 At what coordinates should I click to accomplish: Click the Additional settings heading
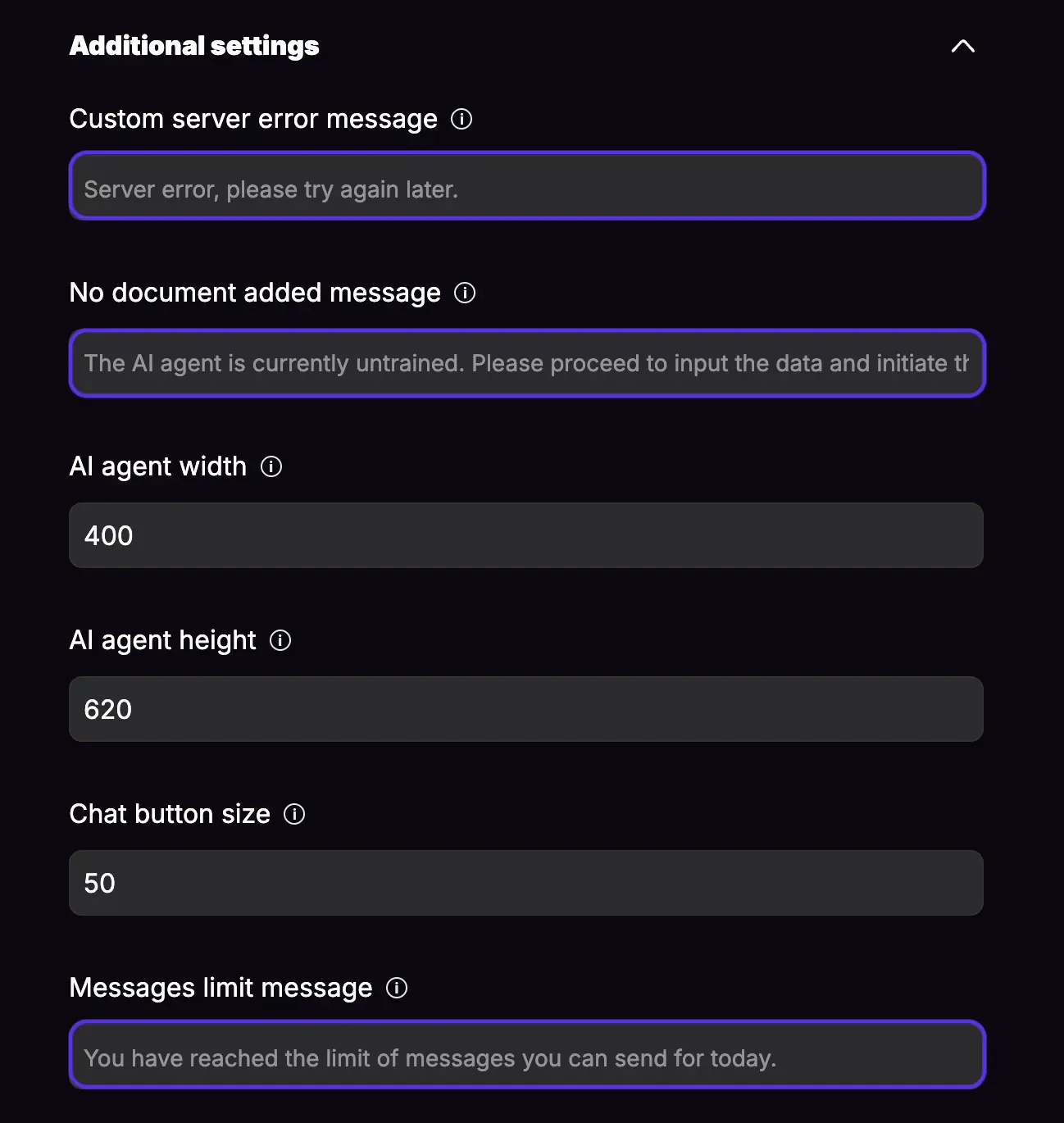194,46
